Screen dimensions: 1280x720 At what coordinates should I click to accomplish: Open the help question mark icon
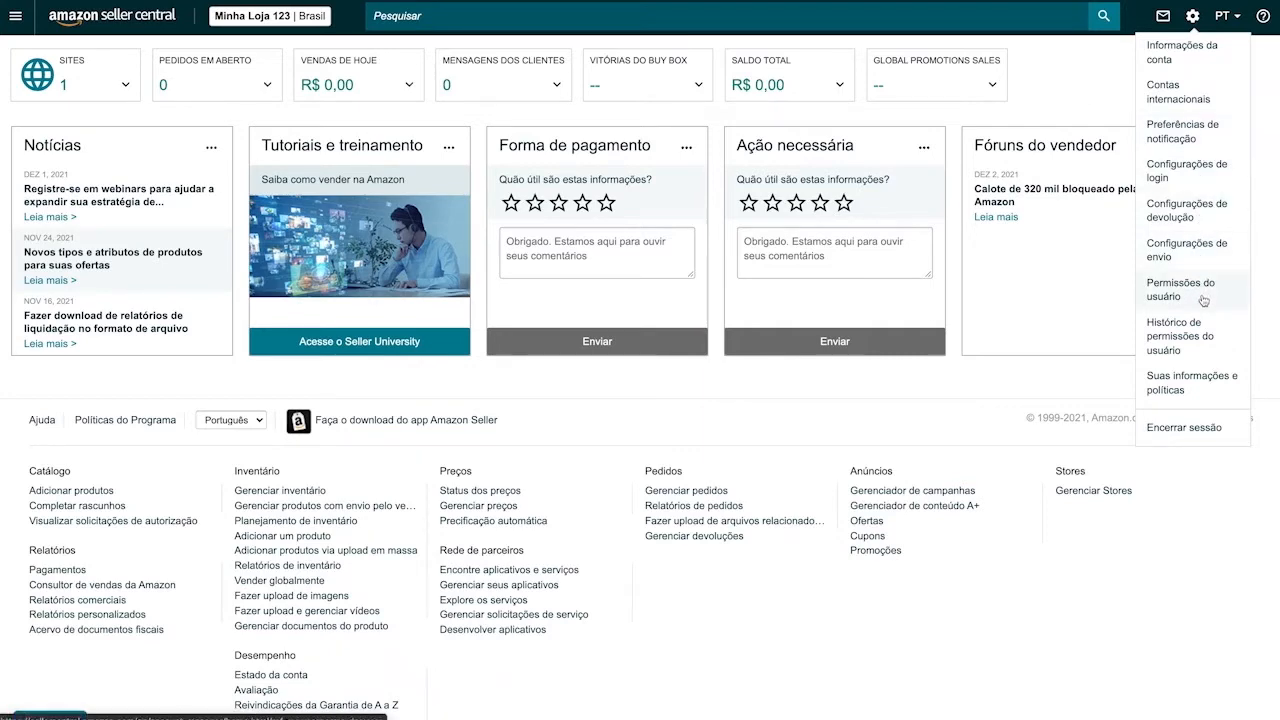pyautogui.click(x=1263, y=16)
